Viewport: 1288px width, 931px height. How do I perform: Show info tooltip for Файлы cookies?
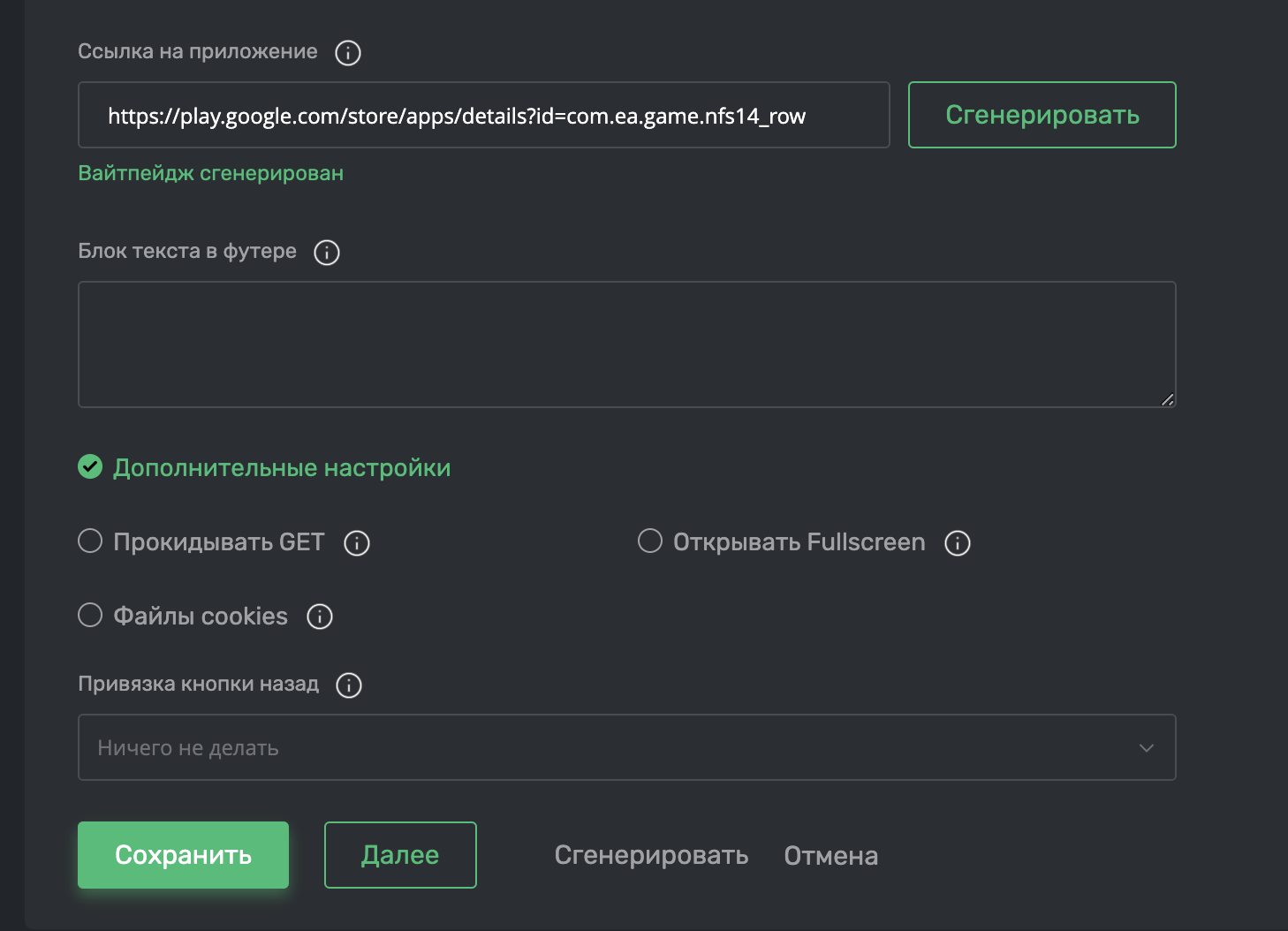pos(320,617)
